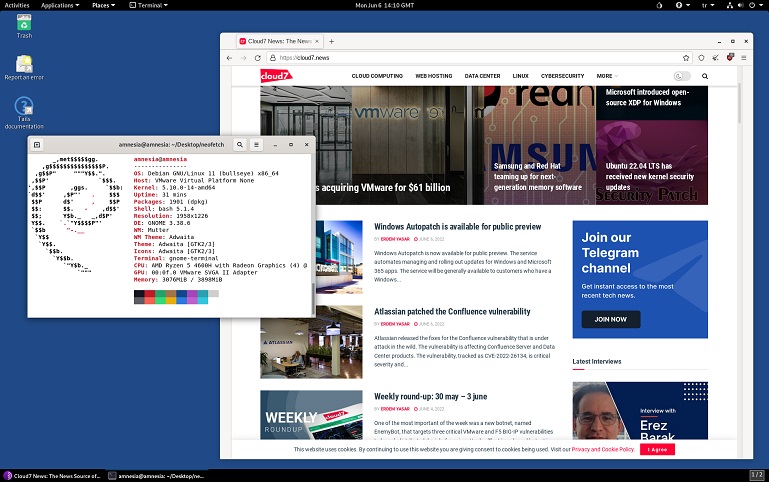Open the Report an error desktop icon

pos(24,68)
